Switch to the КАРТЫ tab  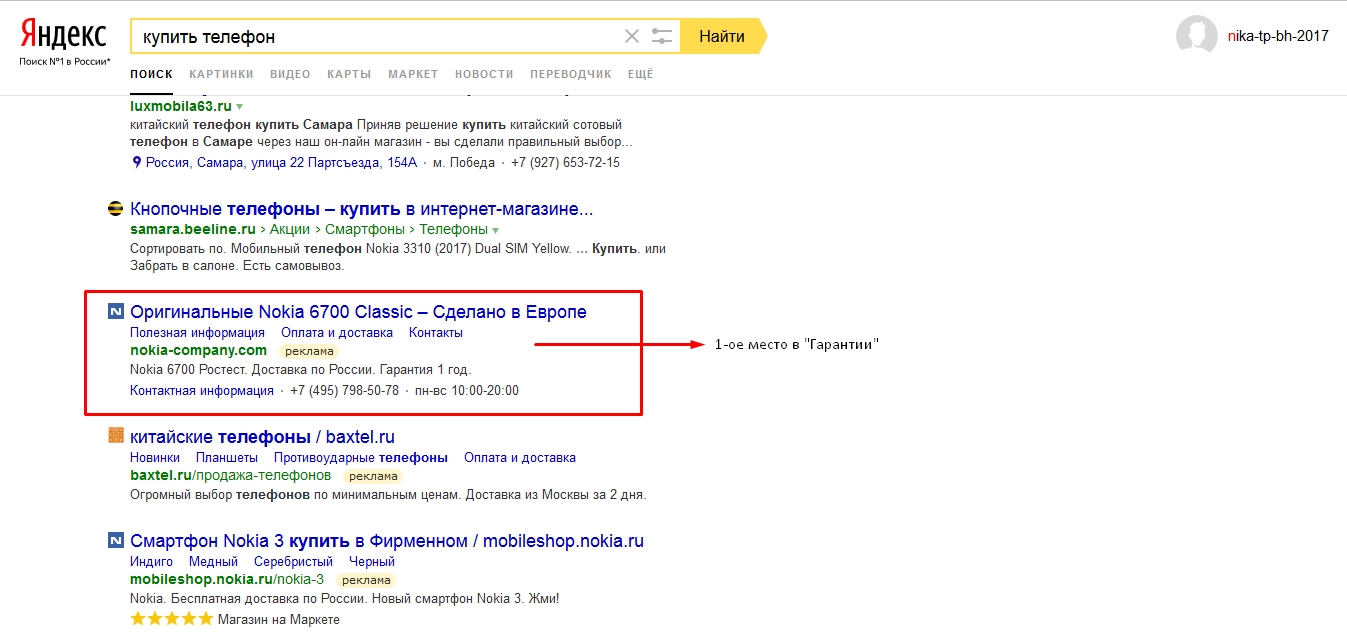[349, 74]
